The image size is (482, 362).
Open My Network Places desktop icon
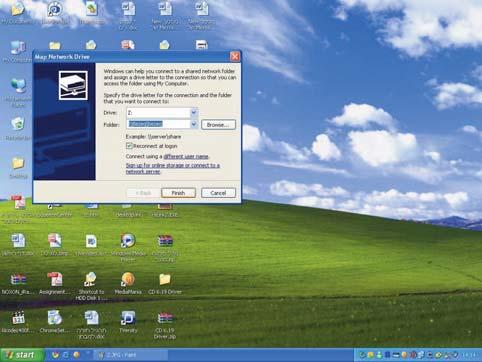pyautogui.click(x=18, y=85)
